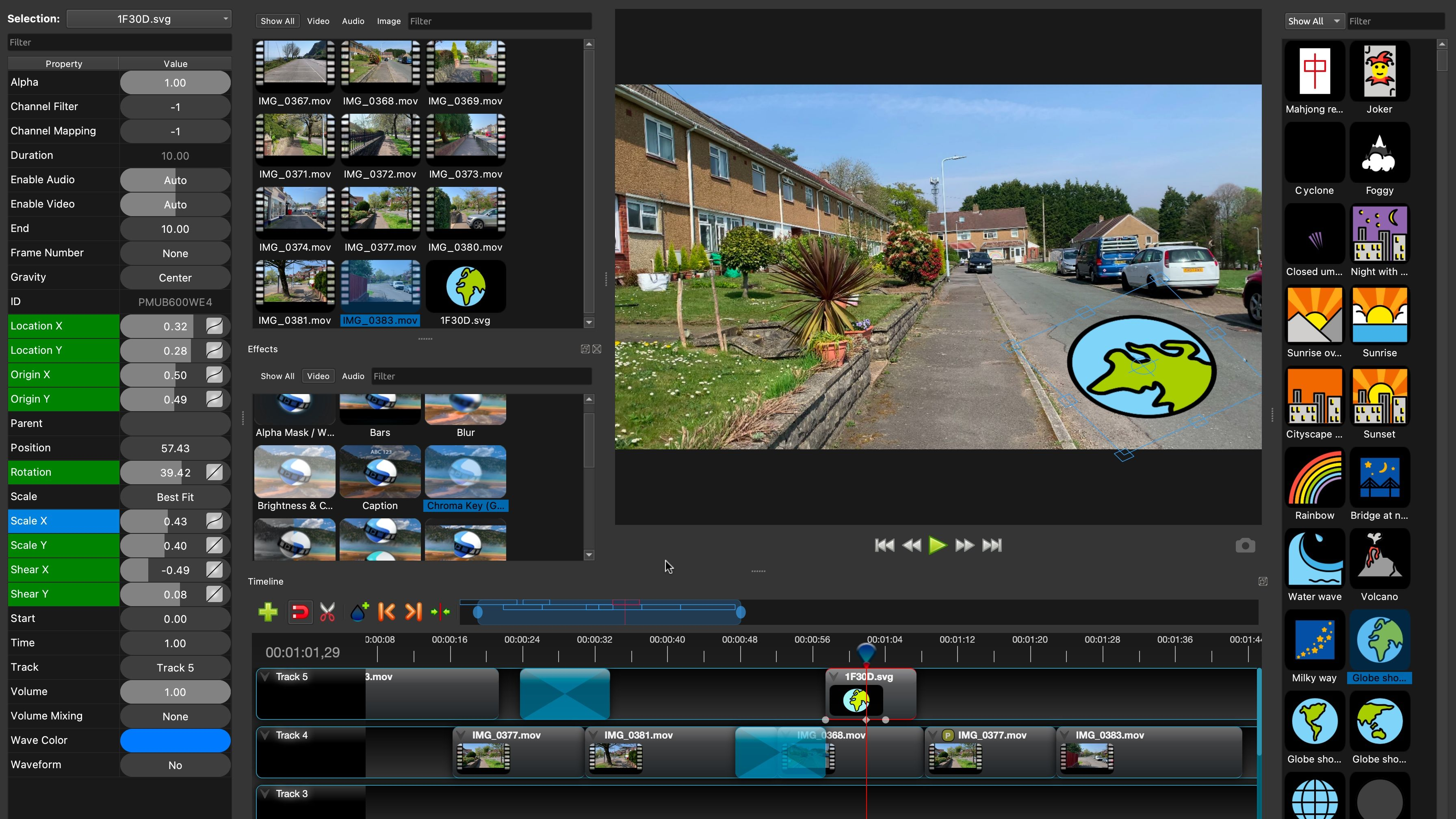Jump to next marker arrow icon
Image resolution: width=1456 pixels, height=819 pixels.
414,611
